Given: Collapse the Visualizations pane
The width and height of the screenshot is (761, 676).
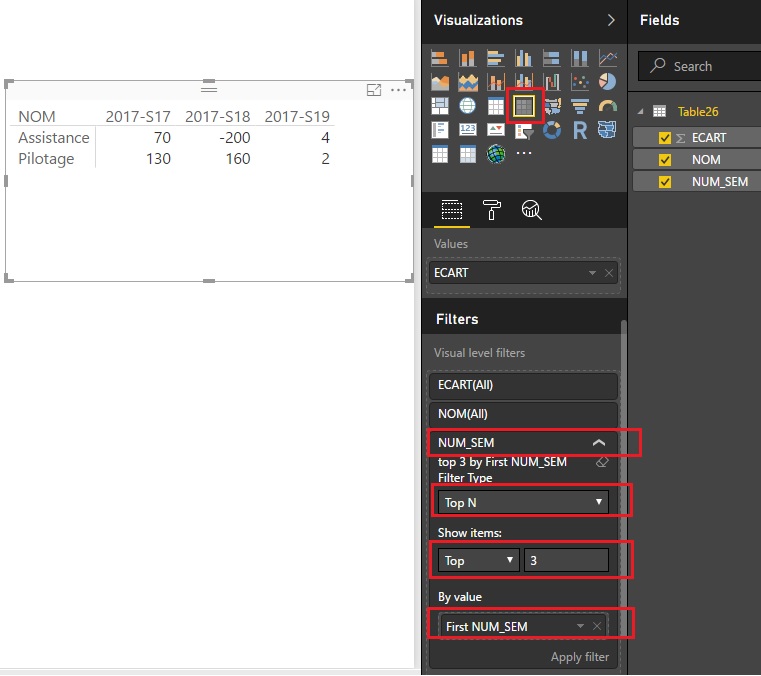Looking at the screenshot, I should 611,20.
